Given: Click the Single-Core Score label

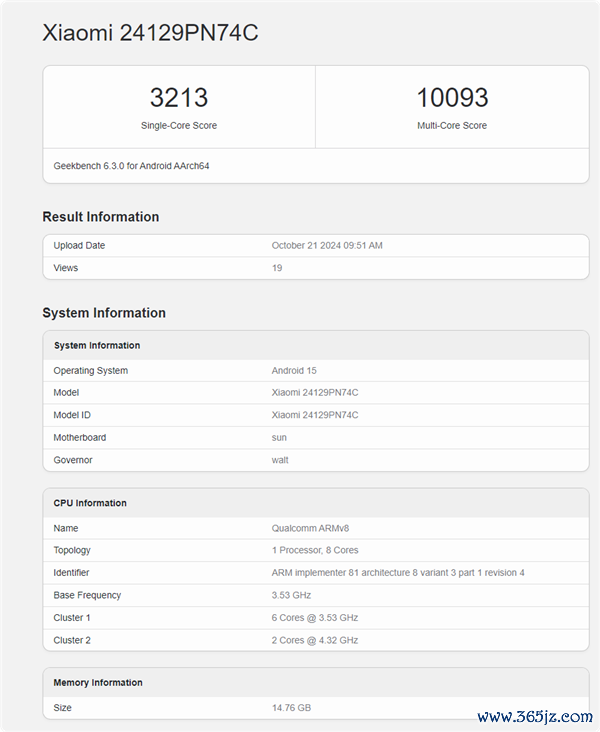Looking at the screenshot, I should coord(179,126).
